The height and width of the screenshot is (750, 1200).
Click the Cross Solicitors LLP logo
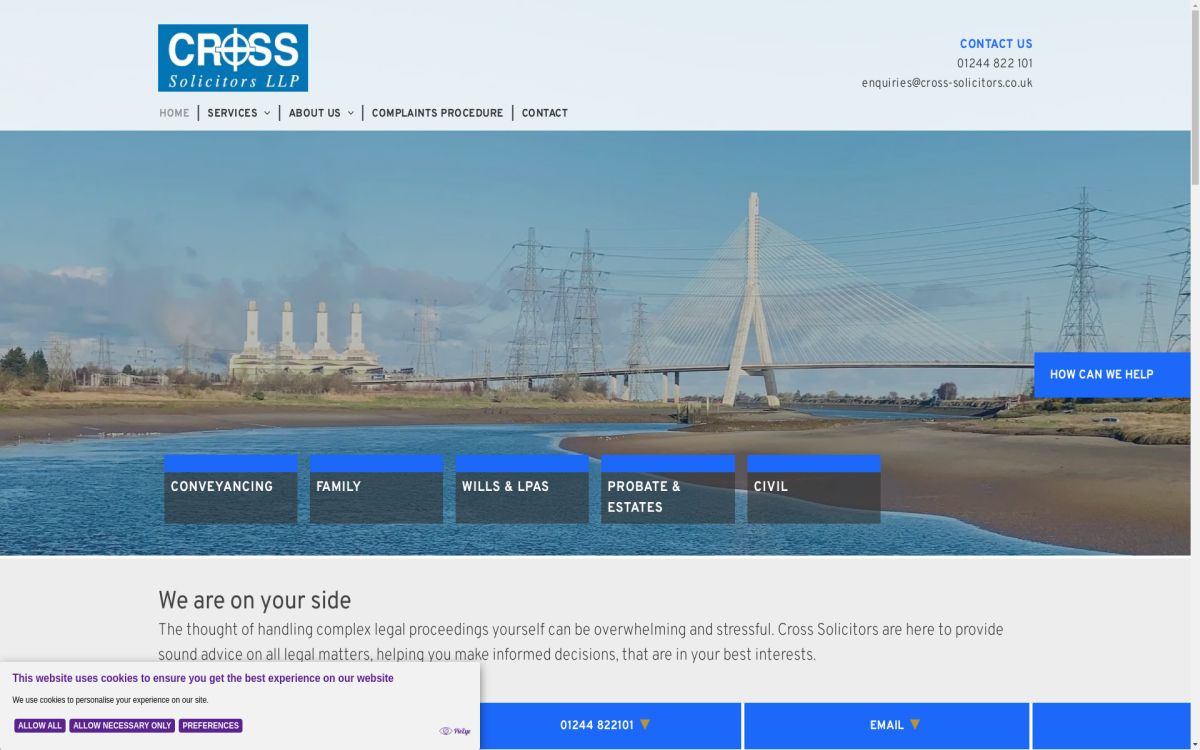(x=232, y=57)
